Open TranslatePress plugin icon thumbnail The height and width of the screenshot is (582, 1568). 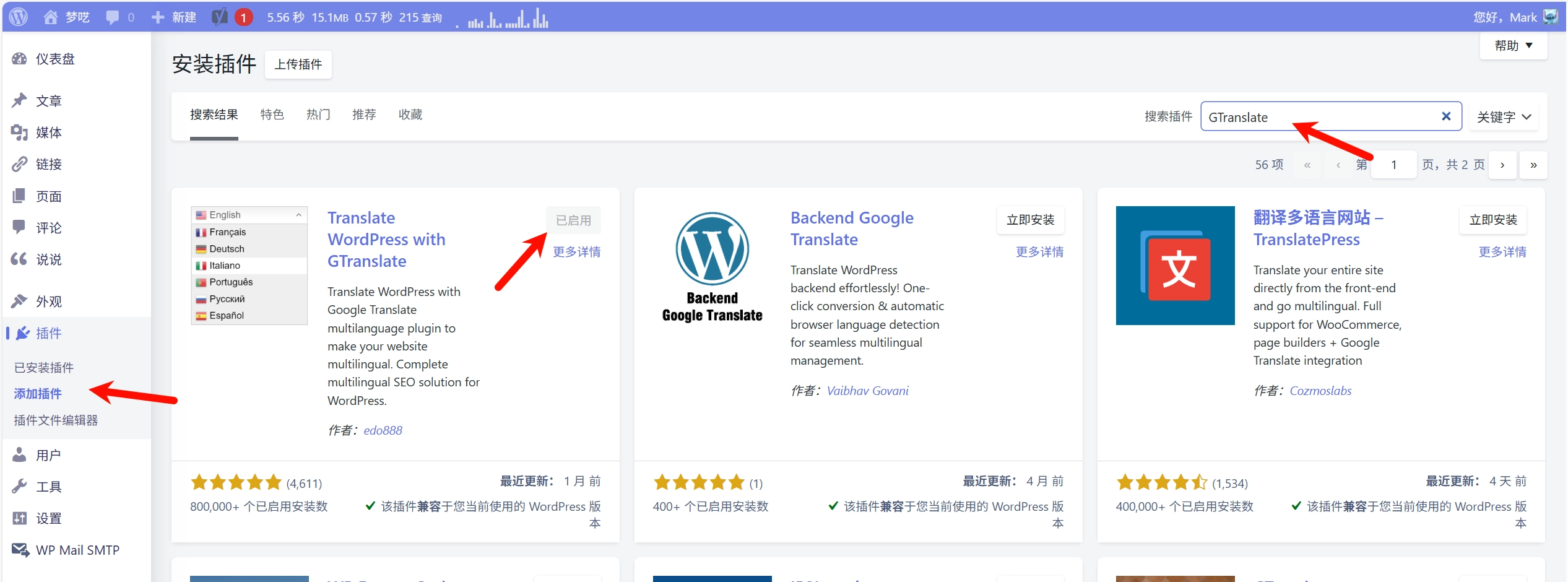[x=1175, y=265]
